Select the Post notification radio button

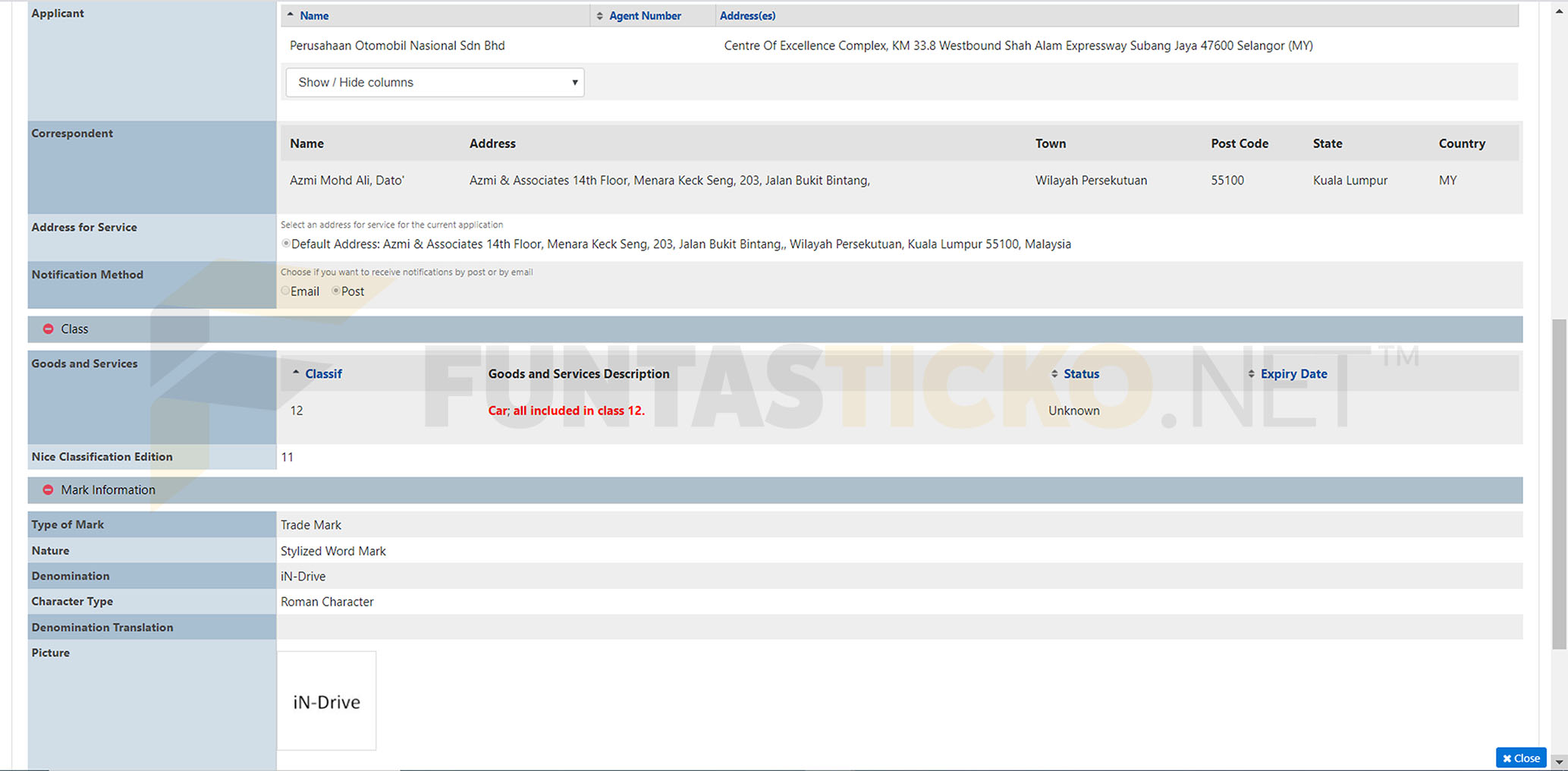click(336, 291)
